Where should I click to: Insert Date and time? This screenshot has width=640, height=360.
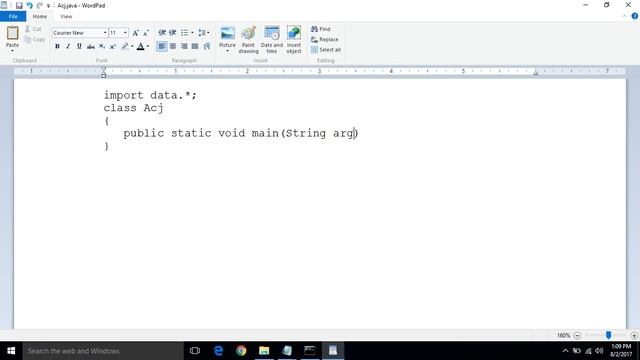[271, 40]
